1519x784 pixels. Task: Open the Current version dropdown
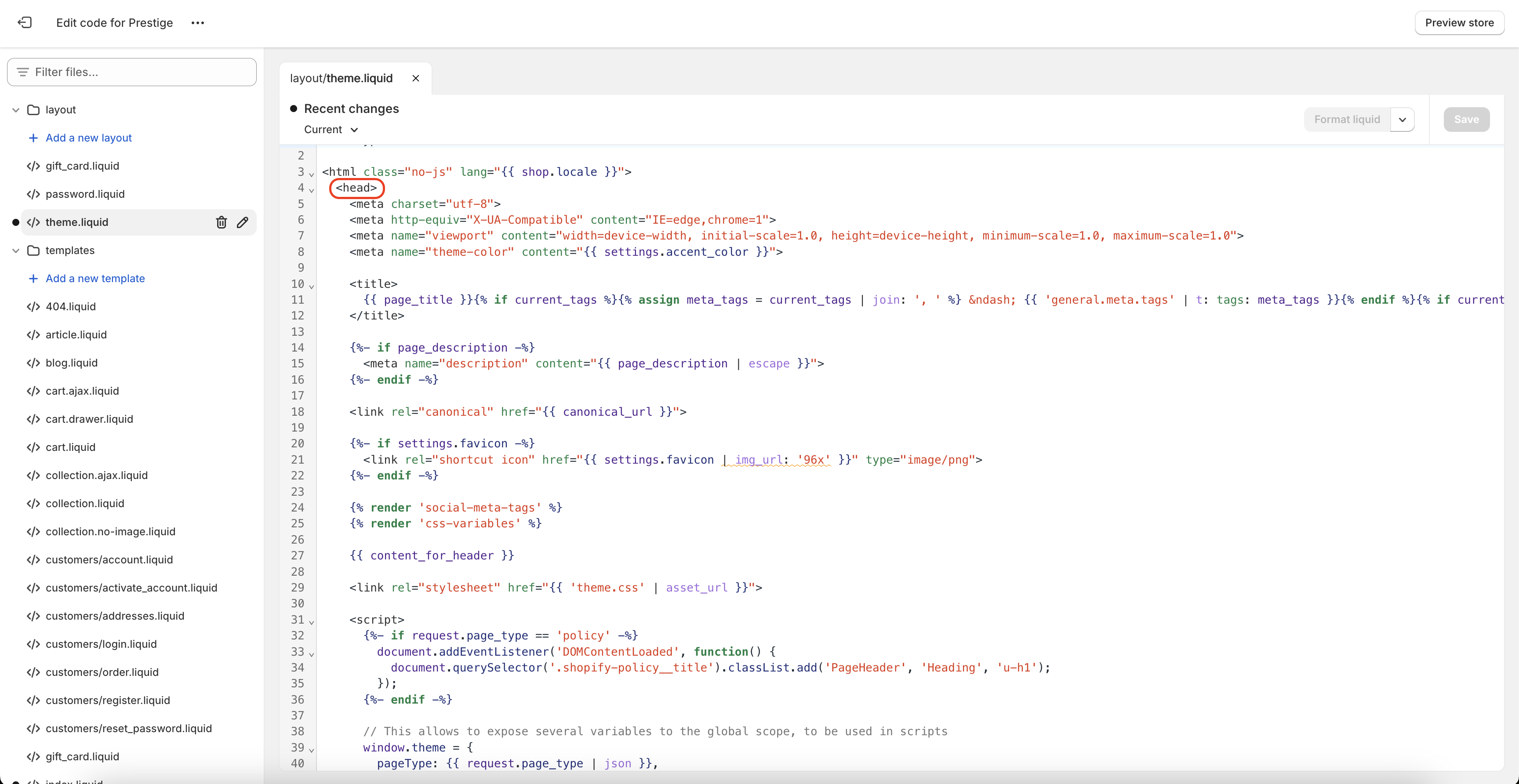331,130
